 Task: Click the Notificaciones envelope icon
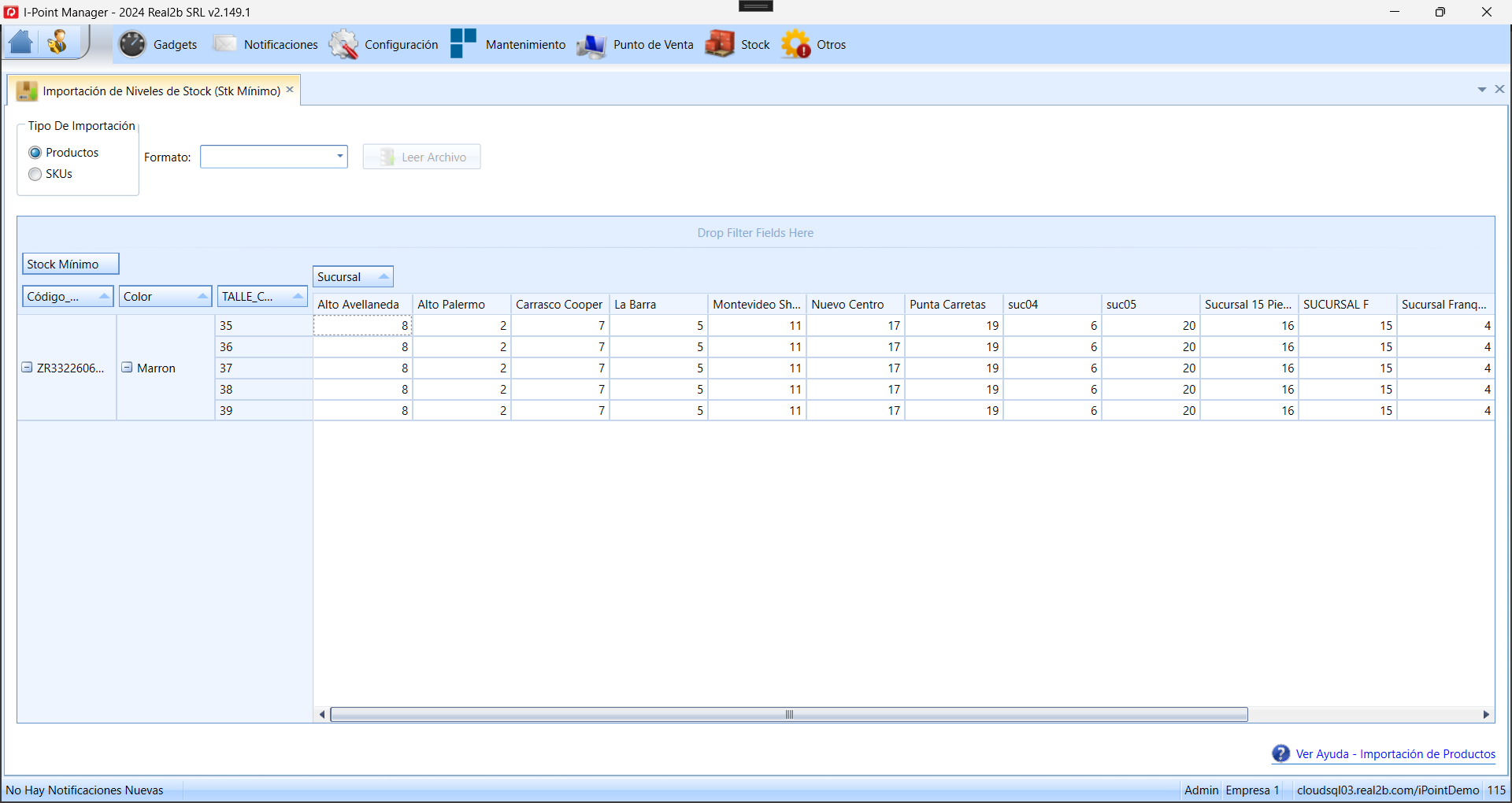(x=224, y=44)
